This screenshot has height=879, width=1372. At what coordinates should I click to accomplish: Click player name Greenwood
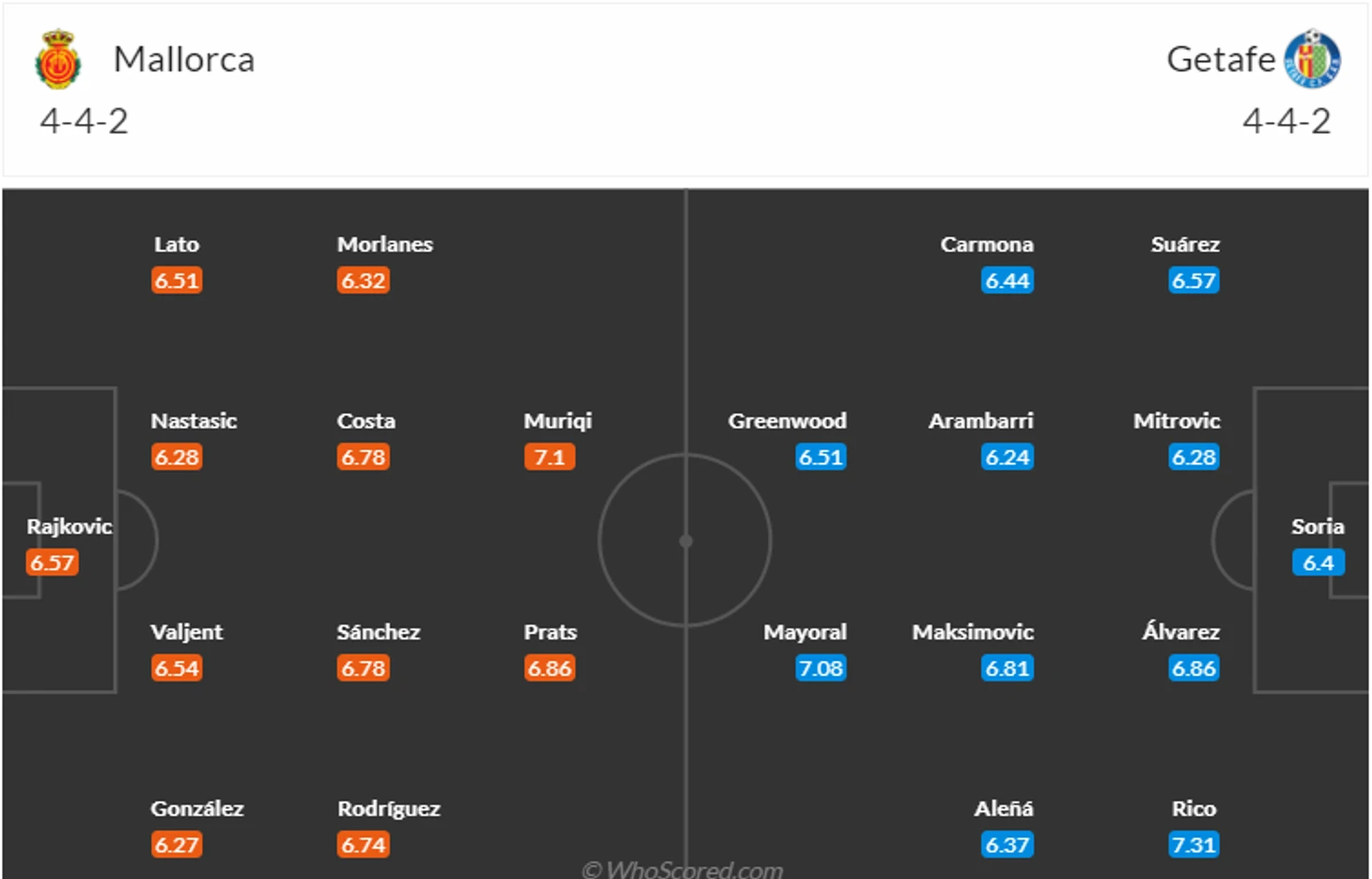tap(787, 420)
